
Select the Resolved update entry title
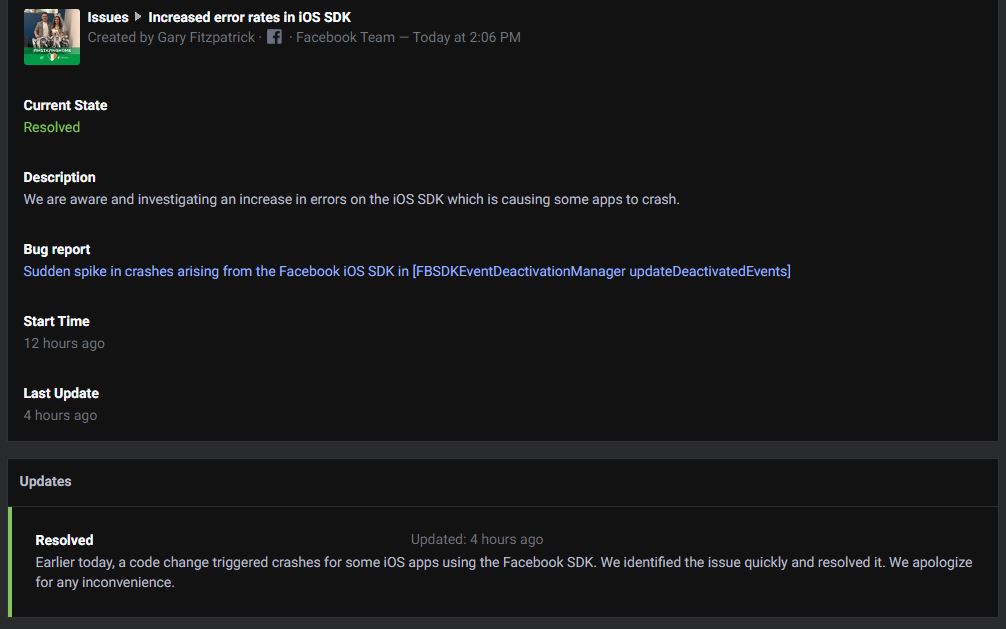pyautogui.click(x=64, y=540)
